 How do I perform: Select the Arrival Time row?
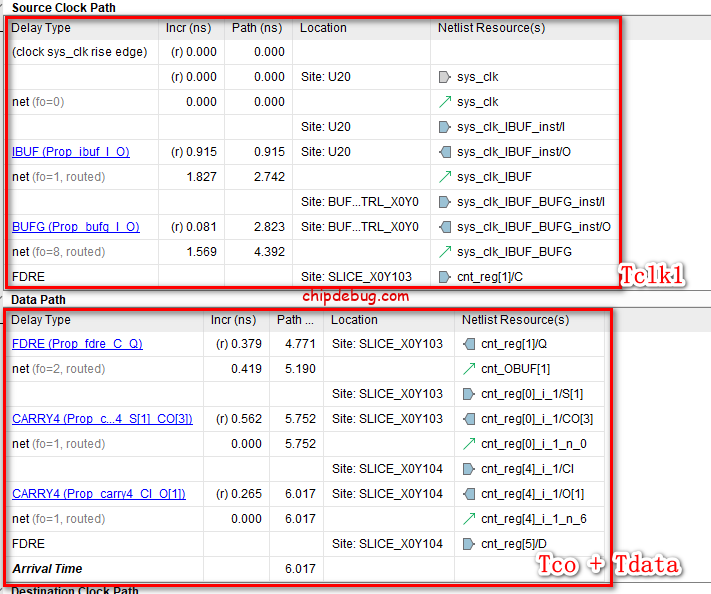48,569
